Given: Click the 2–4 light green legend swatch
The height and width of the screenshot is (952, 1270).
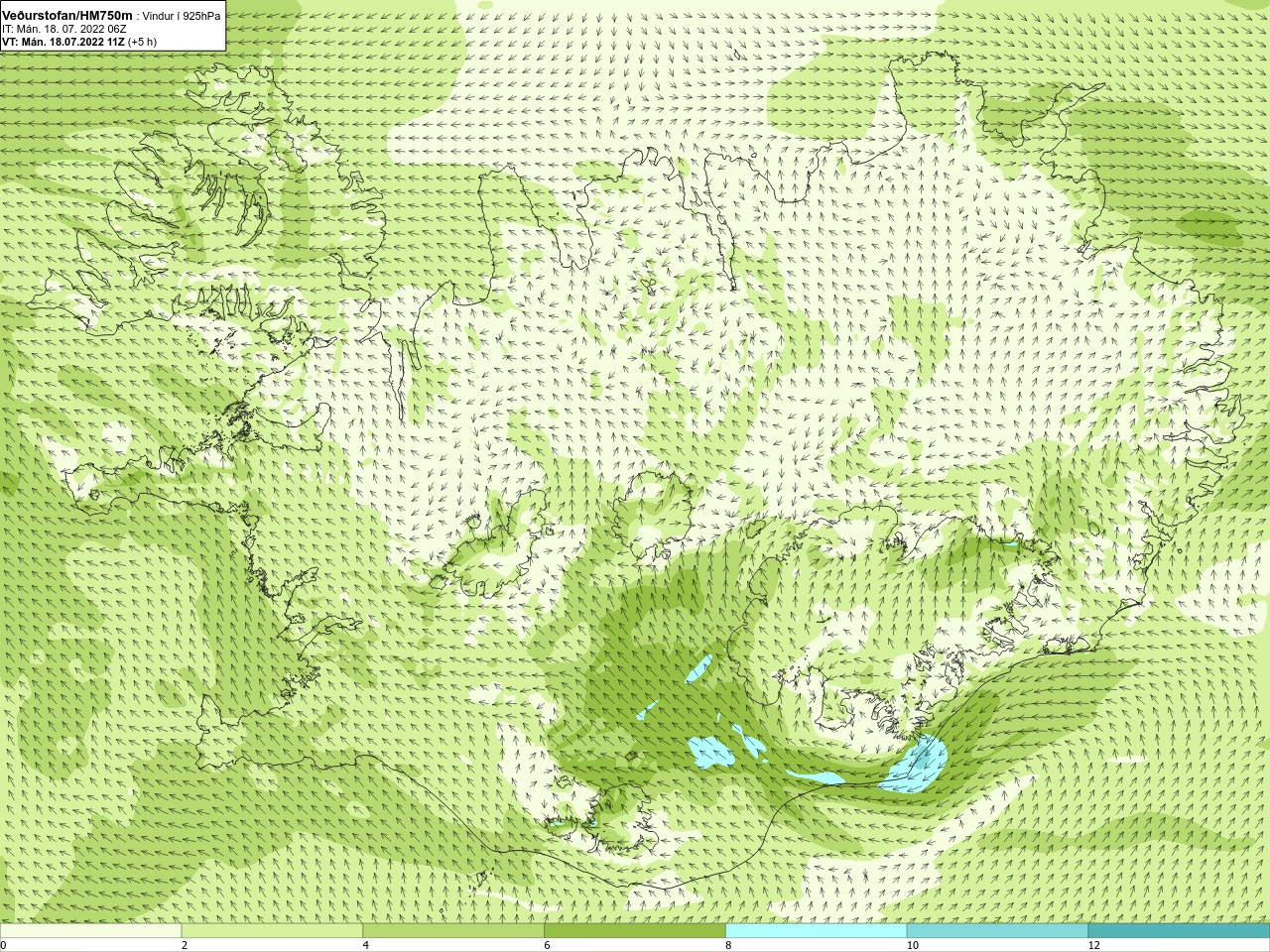Looking at the screenshot, I should (272, 931).
